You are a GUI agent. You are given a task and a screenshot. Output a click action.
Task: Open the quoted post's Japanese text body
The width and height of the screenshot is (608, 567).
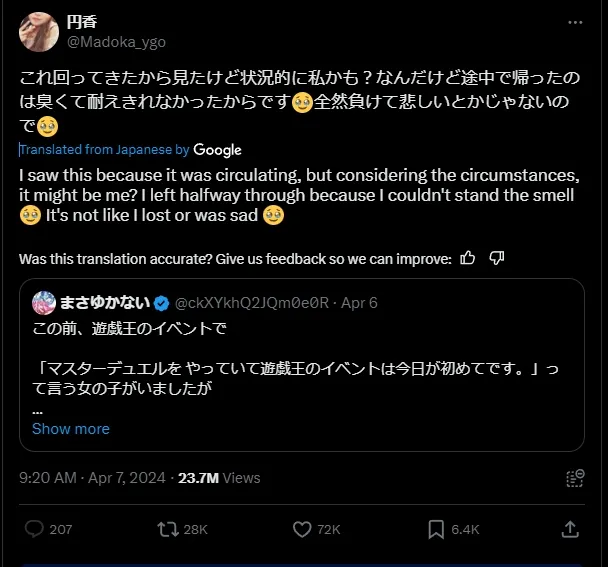(300, 370)
